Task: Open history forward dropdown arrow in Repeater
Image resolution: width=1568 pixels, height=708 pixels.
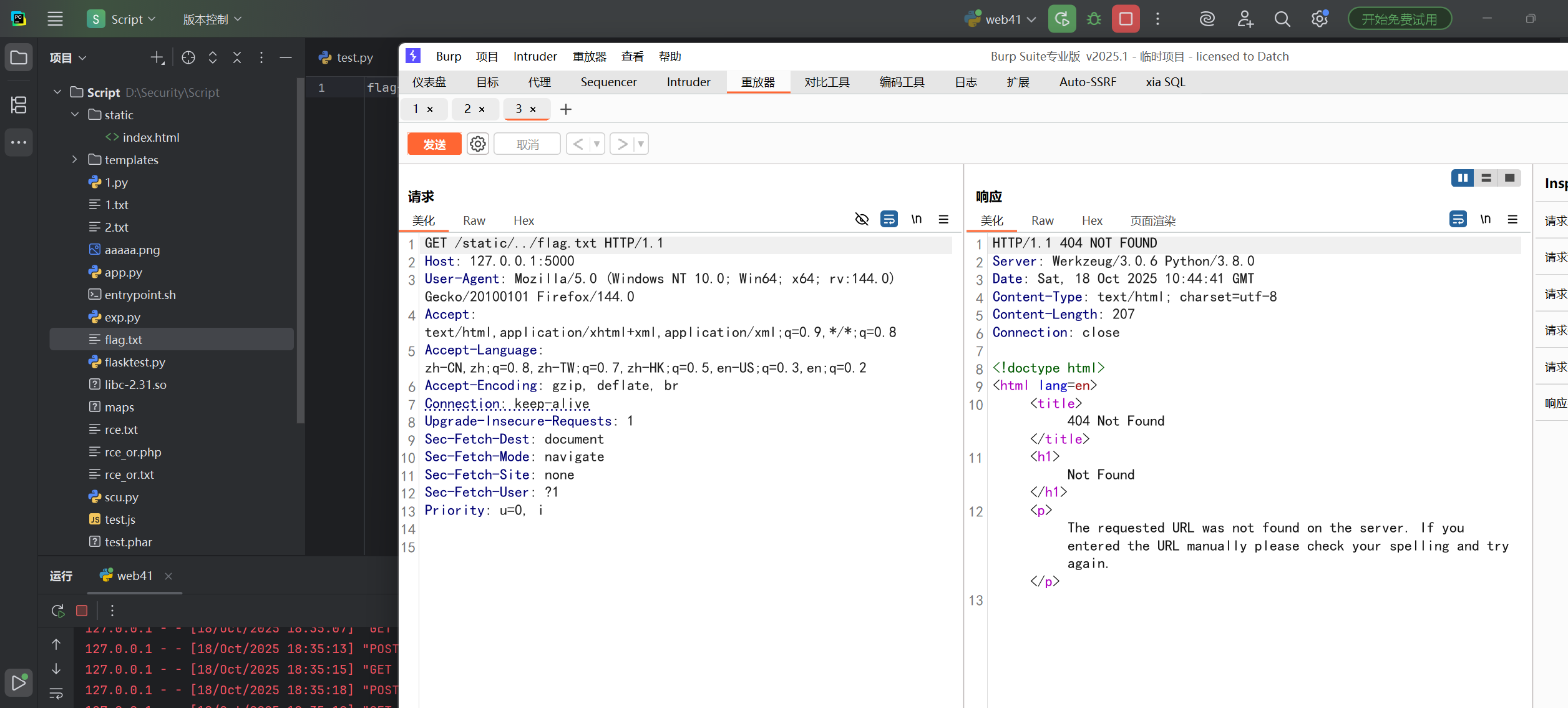Action: (641, 144)
